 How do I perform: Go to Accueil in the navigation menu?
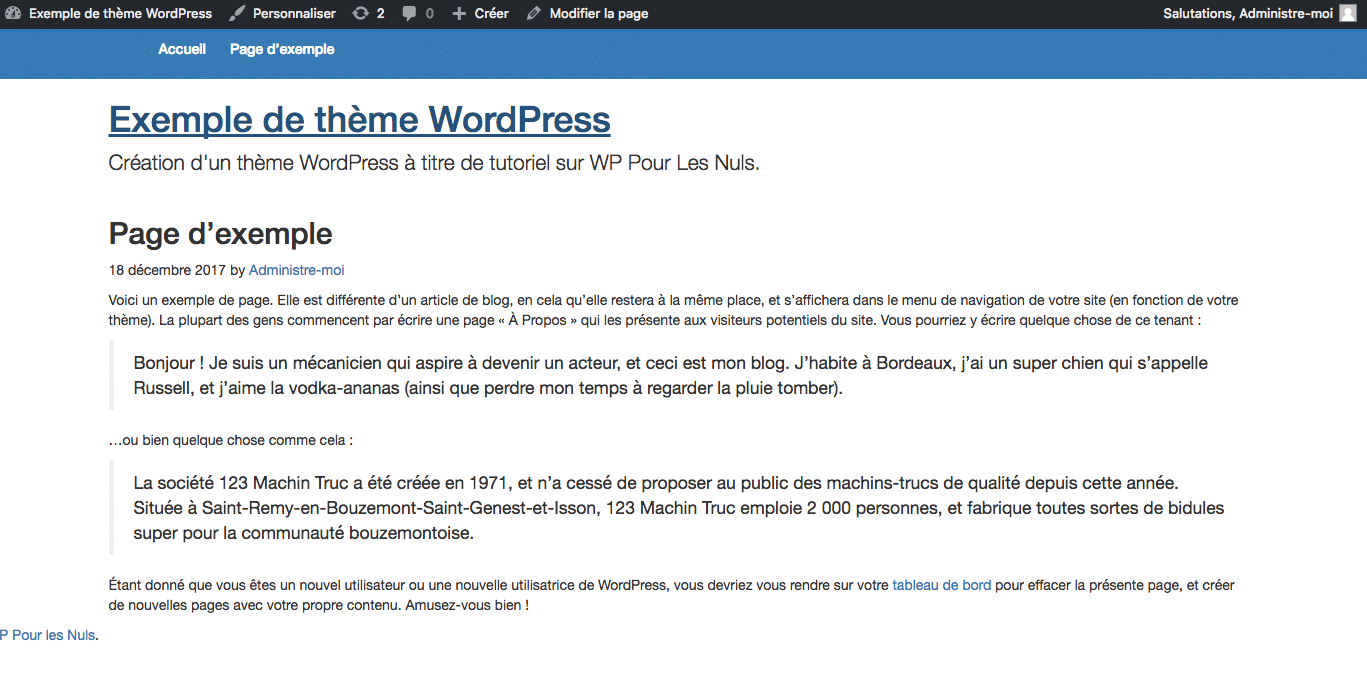point(182,49)
